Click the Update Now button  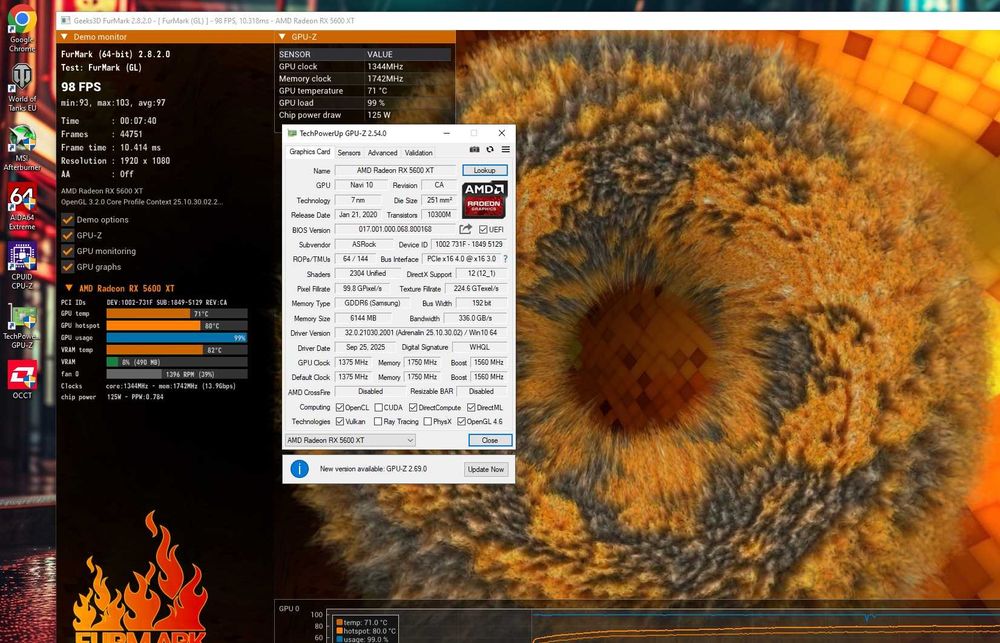(x=486, y=469)
